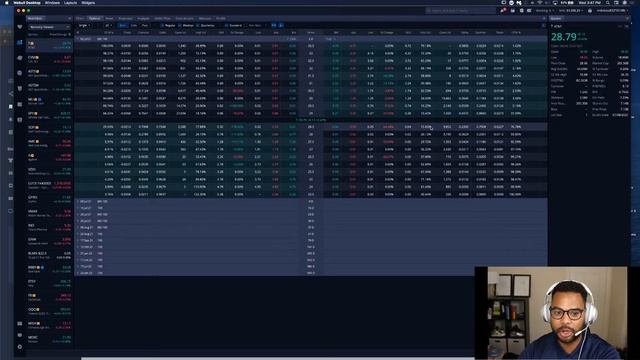The image size is (640, 360).
Task: Click the lock icon beside account name
Action: pyautogui.click(x=590, y=11)
